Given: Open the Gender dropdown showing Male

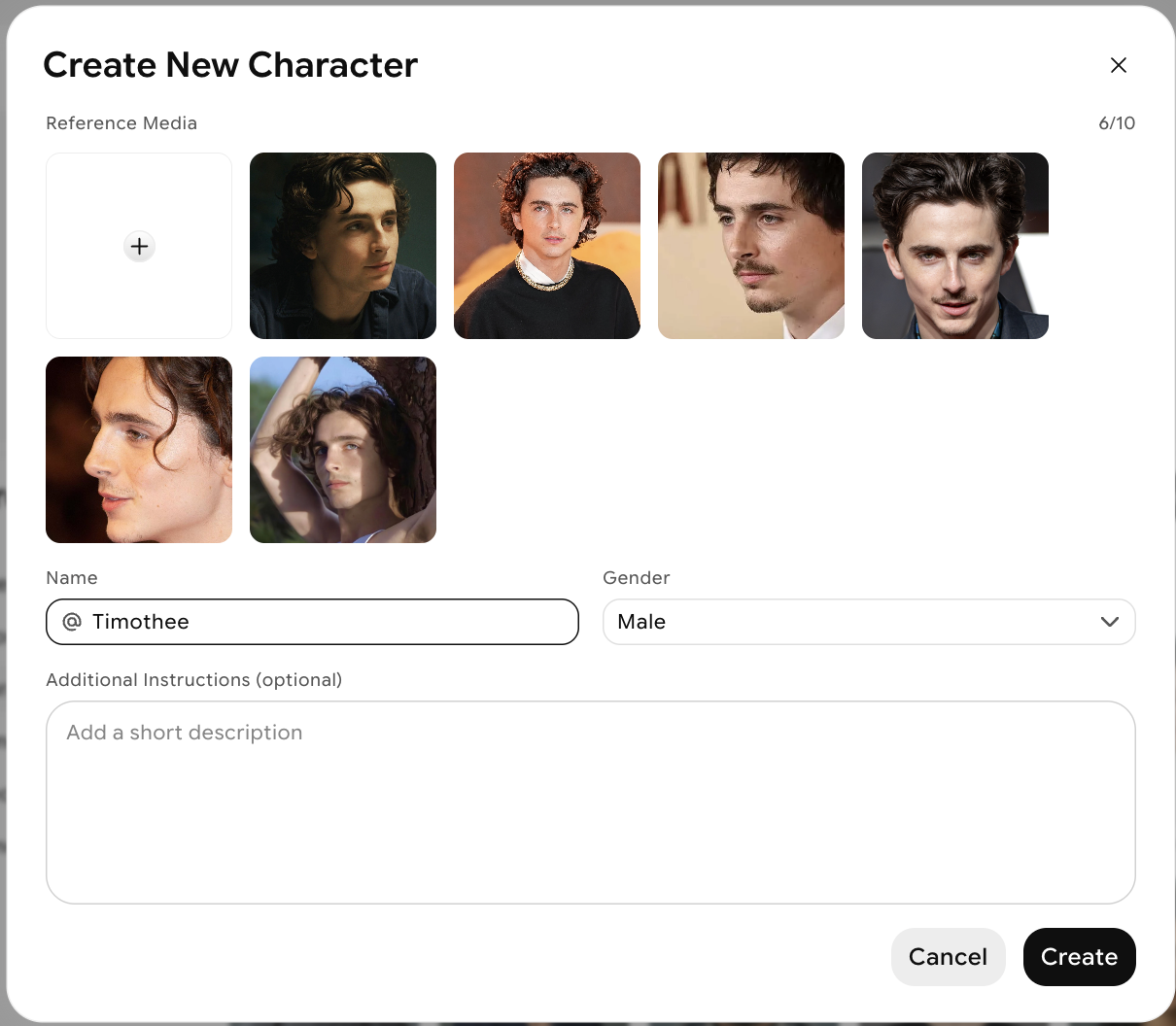Looking at the screenshot, I should coord(869,622).
